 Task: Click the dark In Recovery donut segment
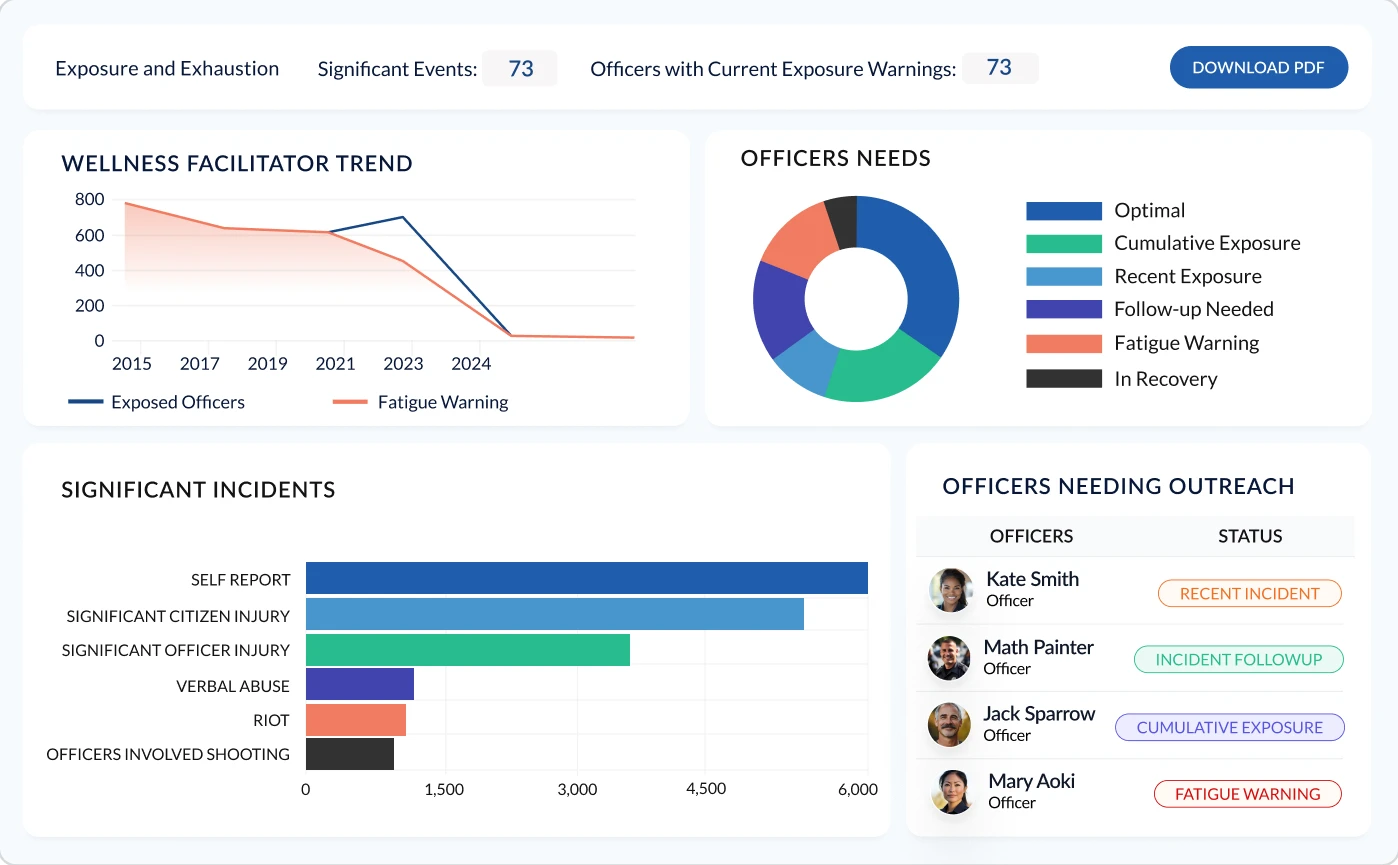pos(842,222)
